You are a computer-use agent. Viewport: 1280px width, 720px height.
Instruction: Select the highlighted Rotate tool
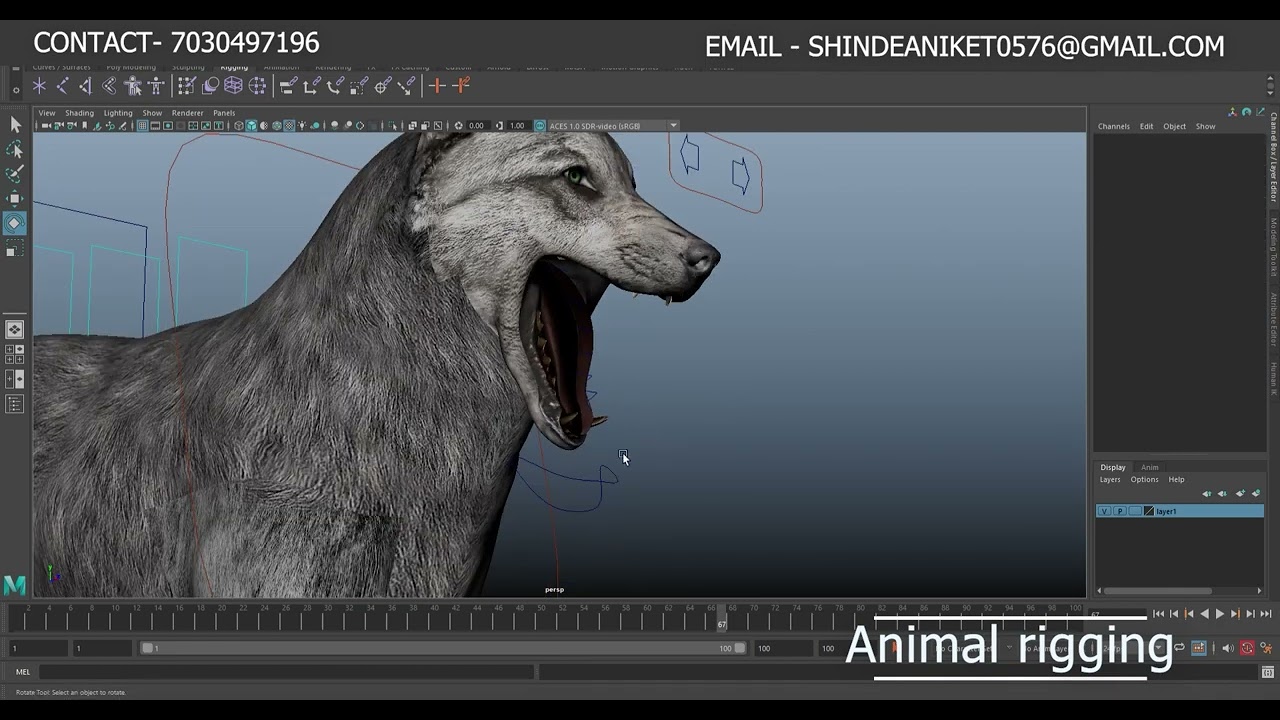pyautogui.click(x=15, y=223)
